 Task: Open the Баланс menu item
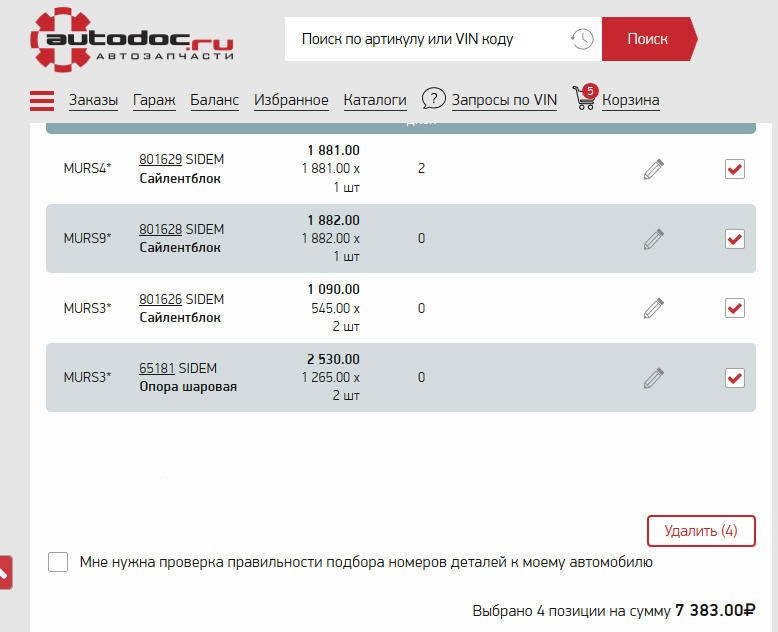(214, 100)
